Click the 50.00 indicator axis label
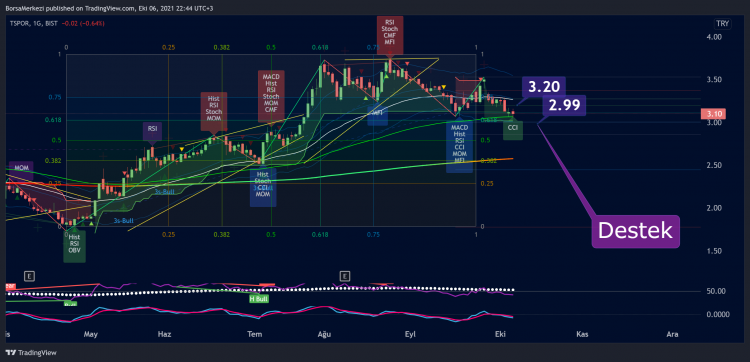Viewport: 750px width, 362px height. (715, 291)
